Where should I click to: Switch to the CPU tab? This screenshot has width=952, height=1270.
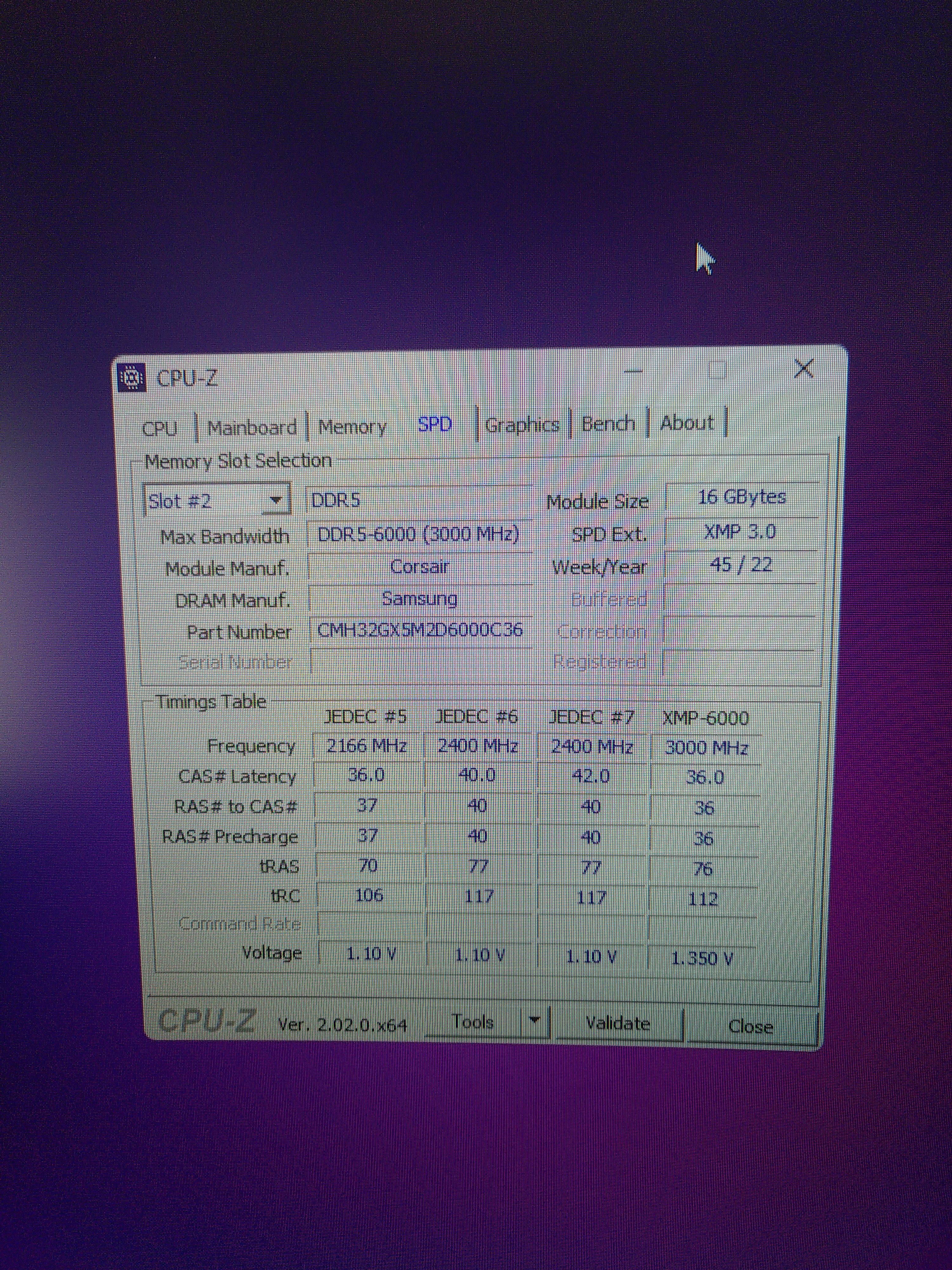[160, 428]
